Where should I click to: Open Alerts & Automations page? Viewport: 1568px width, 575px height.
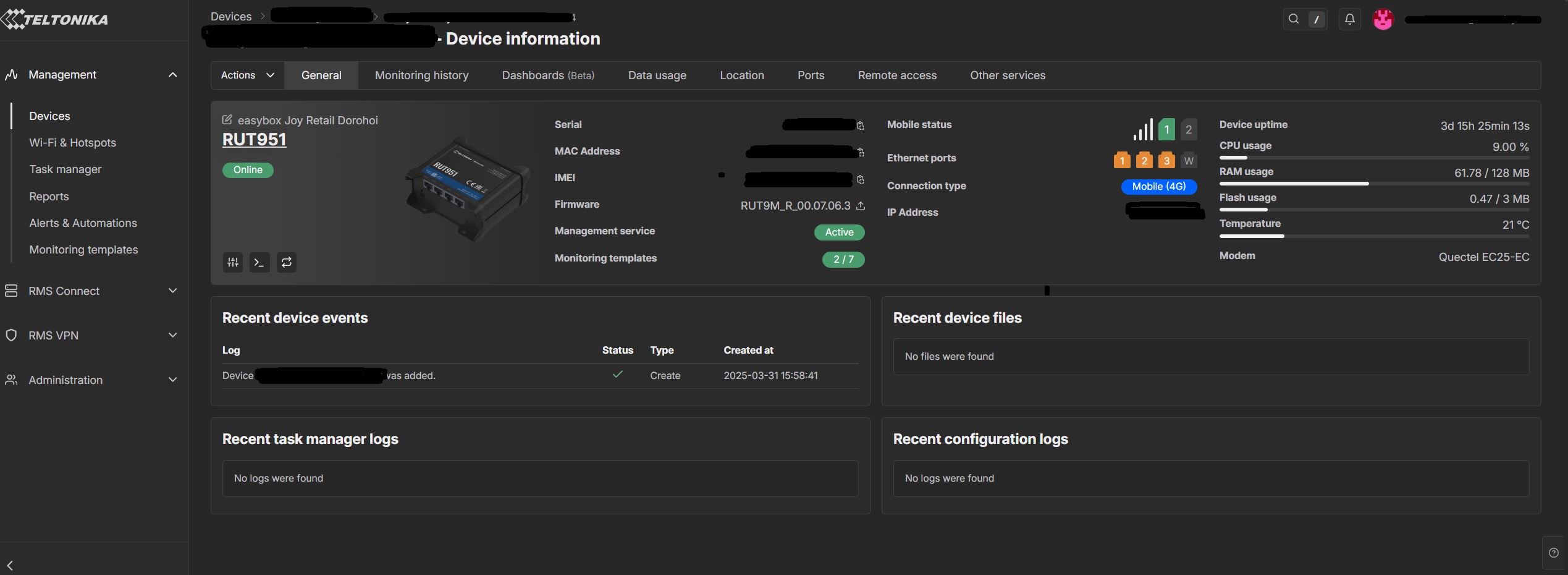pyautogui.click(x=83, y=223)
